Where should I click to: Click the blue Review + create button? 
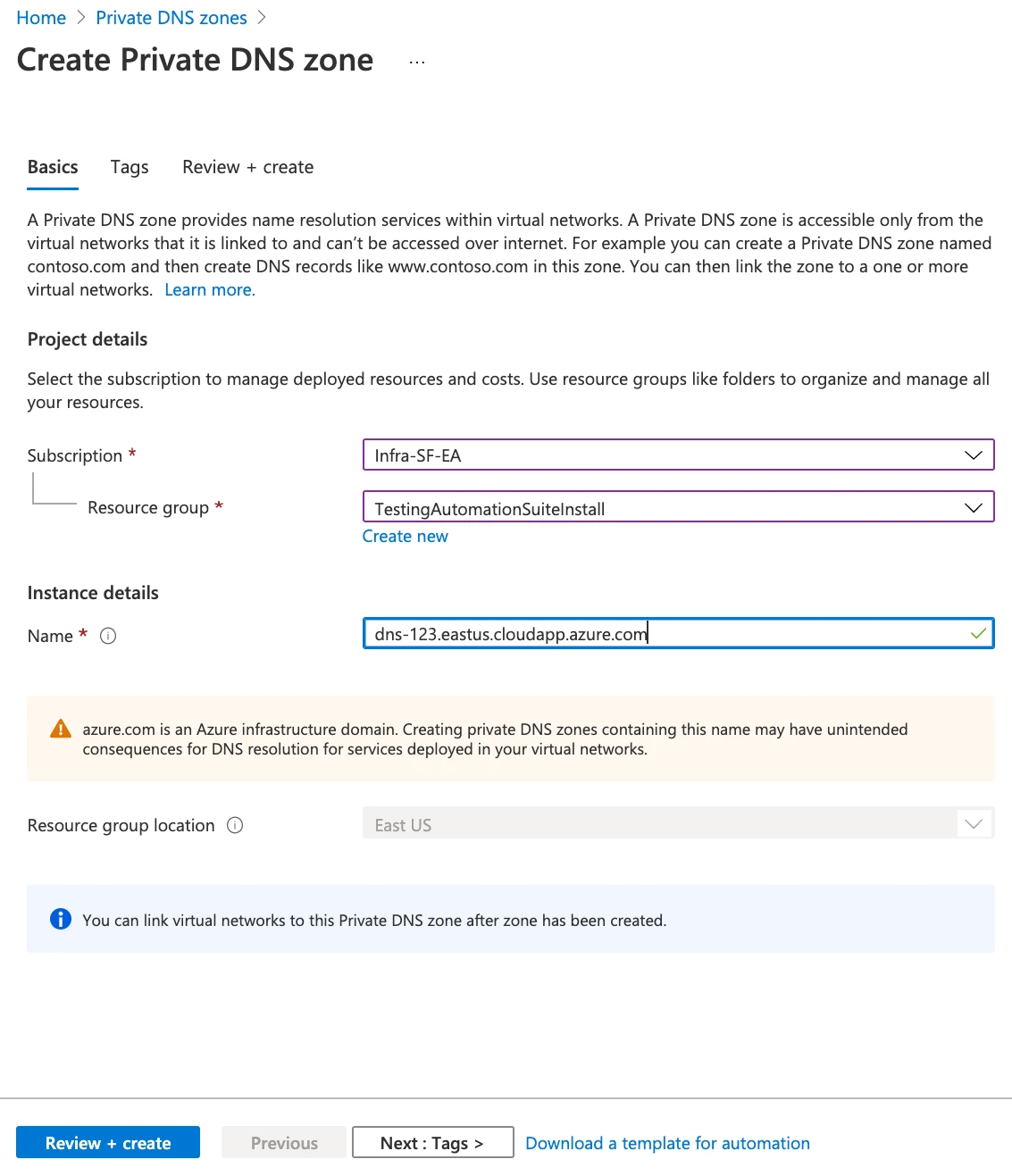click(x=108, y=1142)
